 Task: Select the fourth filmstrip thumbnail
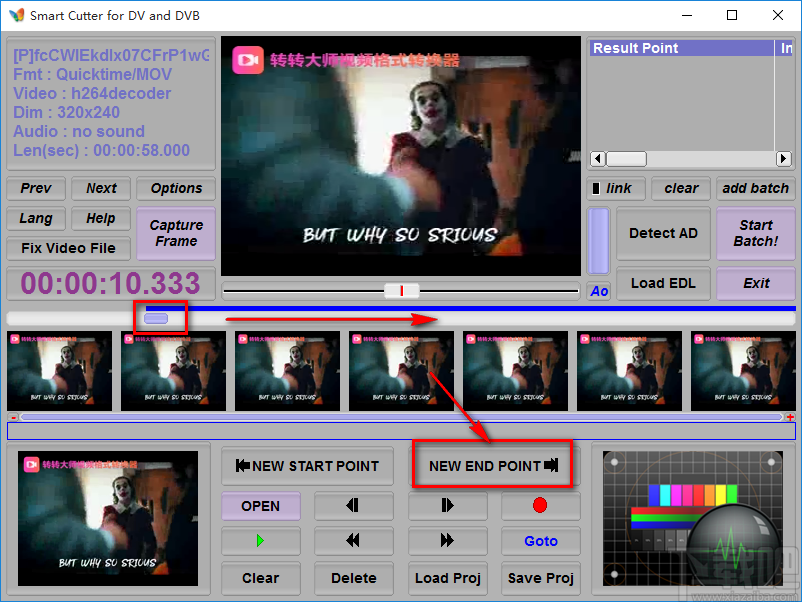click(x=402, y=371)
